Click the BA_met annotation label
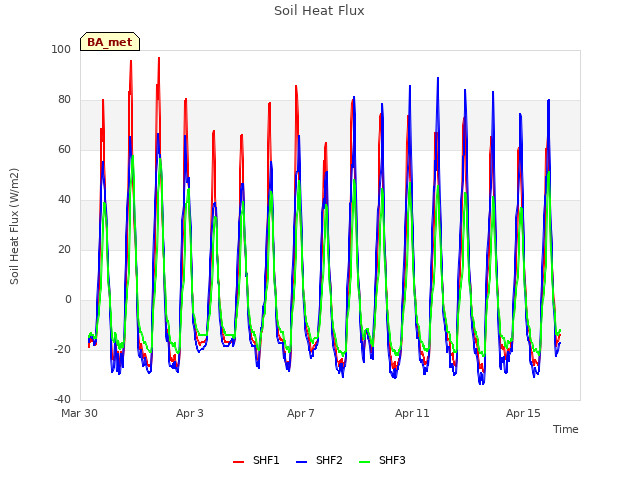The width and height of the screenshot is (640, 480). coord(110,42)
